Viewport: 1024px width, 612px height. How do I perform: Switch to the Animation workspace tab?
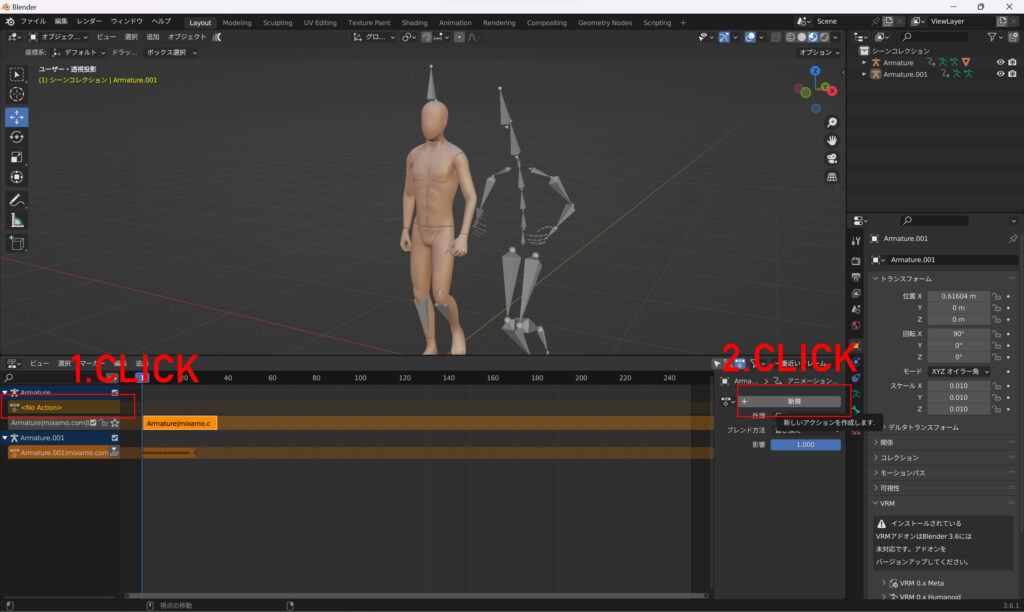(x=455, y=22)
